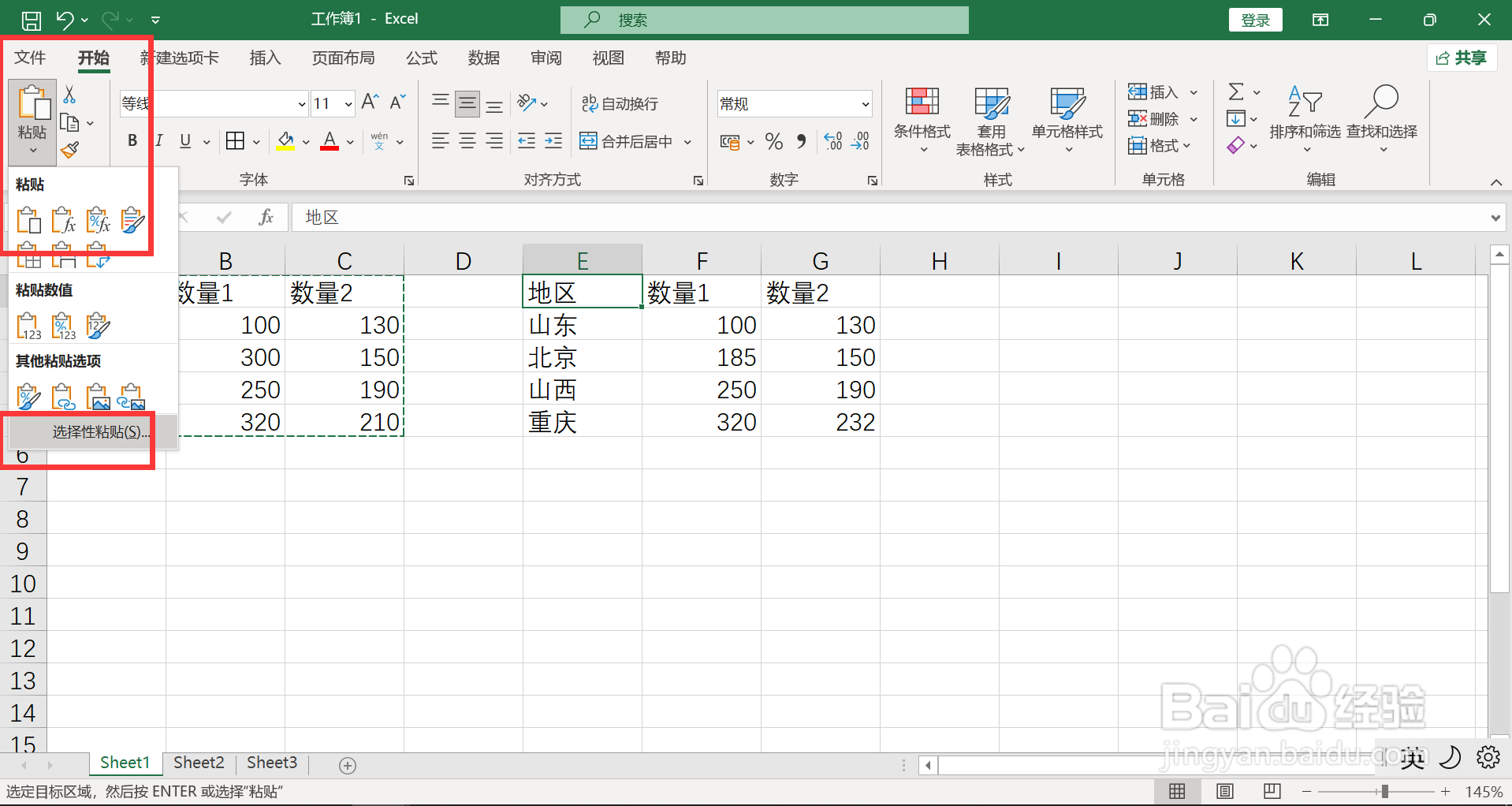1512x806 pixels.
Task: Add a new sheet with plus button
Action: pos(348,765)
